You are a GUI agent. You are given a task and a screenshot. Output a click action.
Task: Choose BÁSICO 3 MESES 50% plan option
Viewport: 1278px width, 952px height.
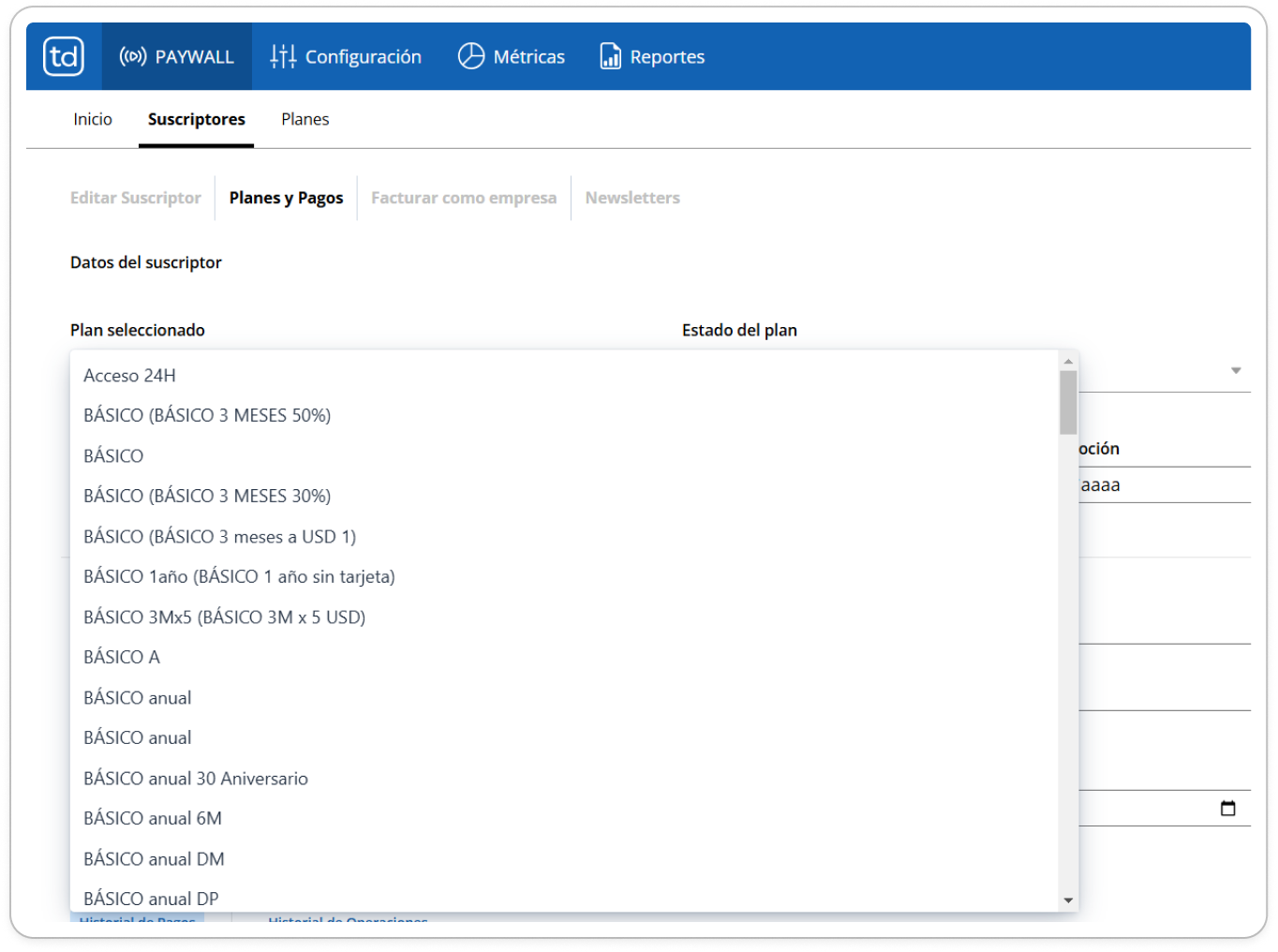[x=565, y=415]
